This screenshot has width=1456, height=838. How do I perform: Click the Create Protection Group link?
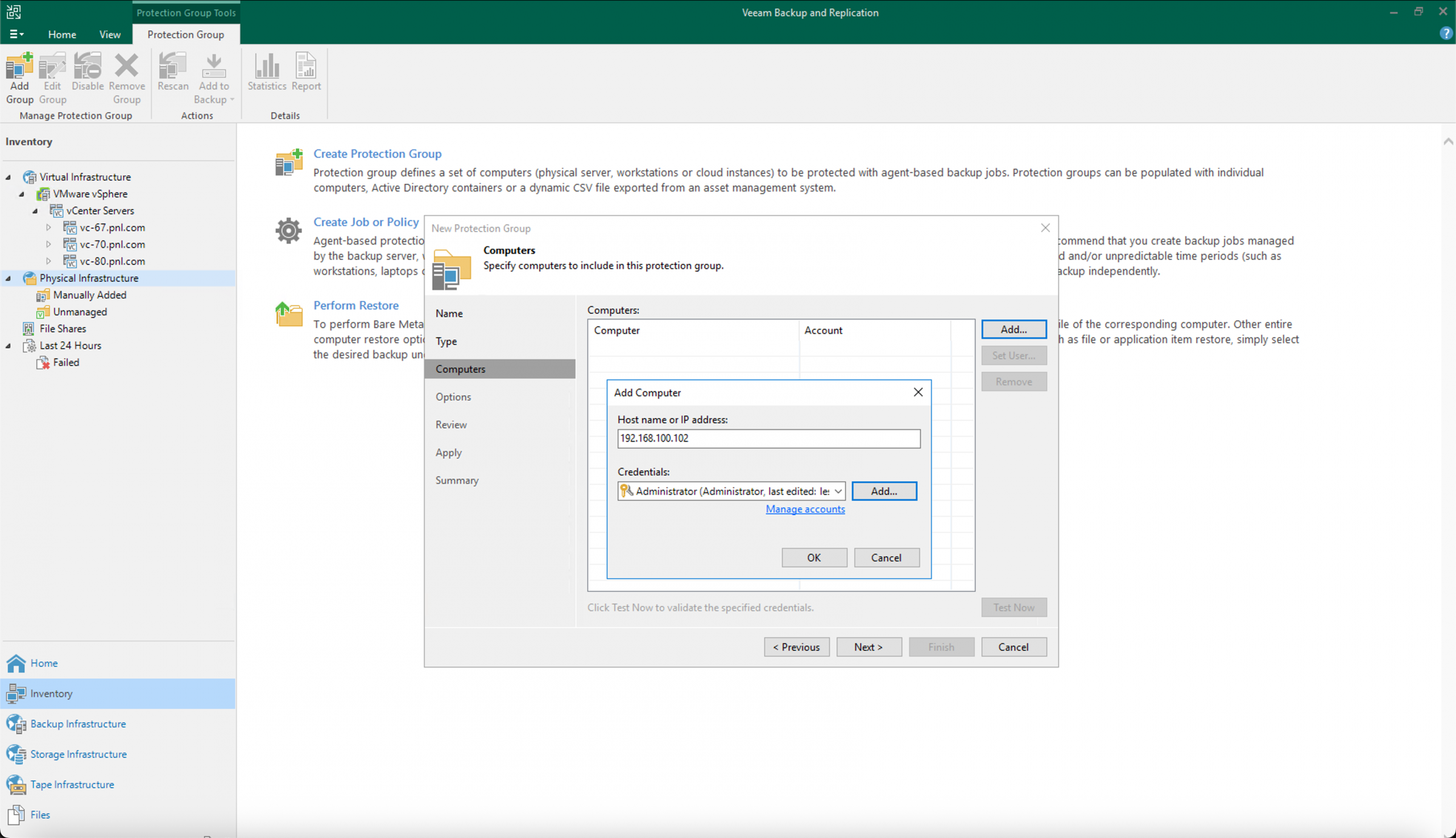tap(377, 154)
